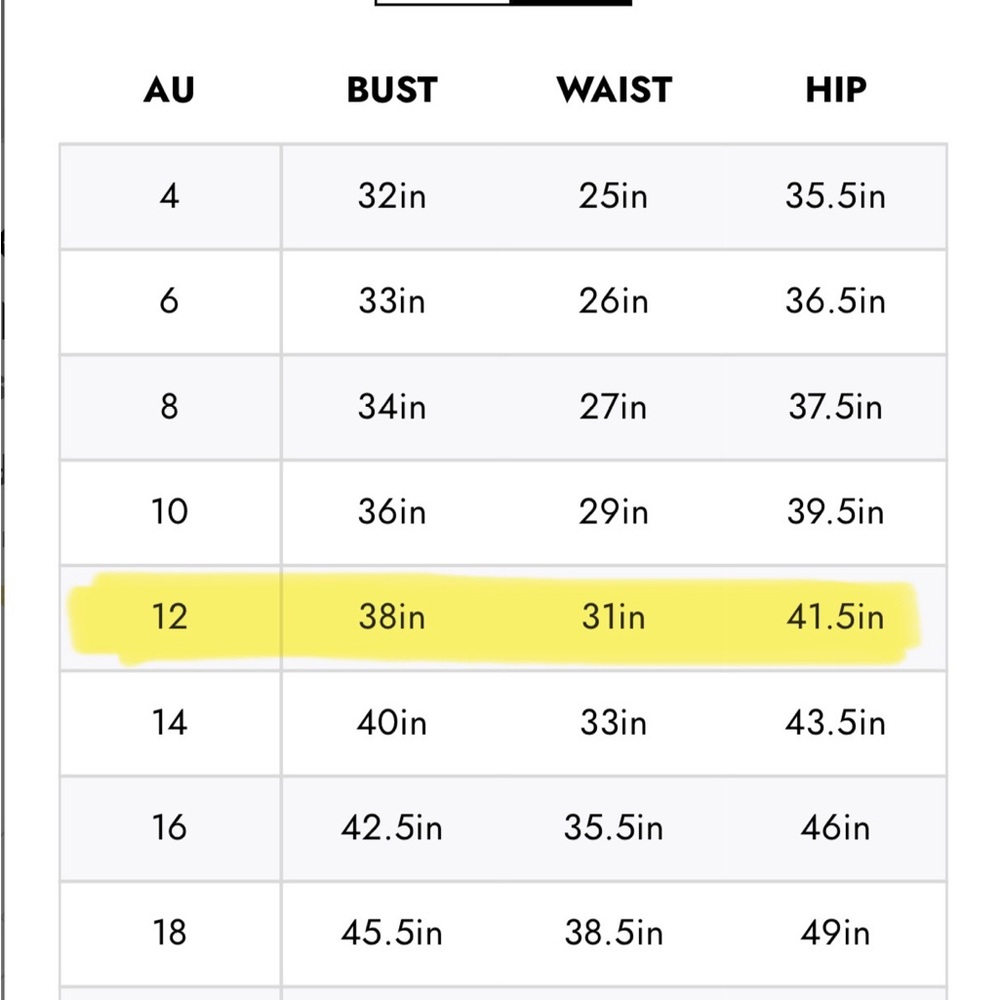The height and width of the screenshot is (1000, 1000).
Task: Choose AU size 16 row label
Action: (170, 828)
